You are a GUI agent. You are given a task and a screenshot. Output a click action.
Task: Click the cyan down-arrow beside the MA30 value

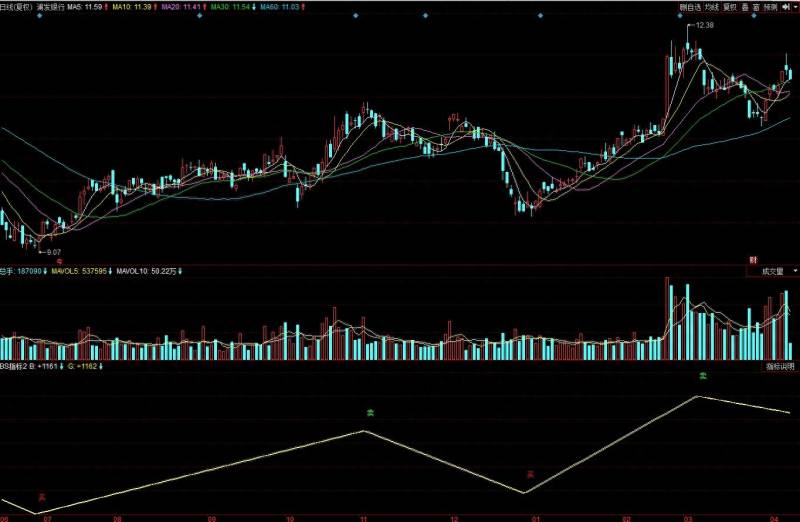pos(254,7)
